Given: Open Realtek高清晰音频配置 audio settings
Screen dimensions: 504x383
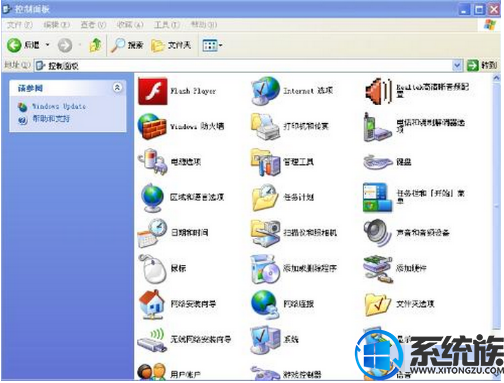Looking at the screenshot, I should 417,91.
